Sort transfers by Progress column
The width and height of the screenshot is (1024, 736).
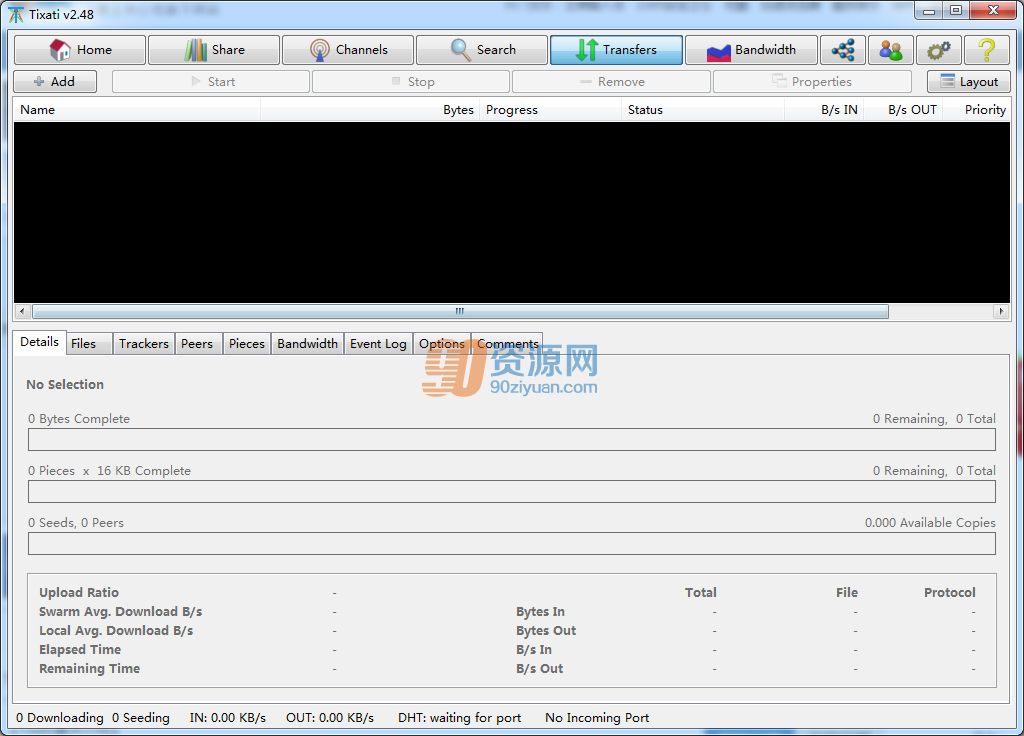pyautogui.click(x=551, y=110)
